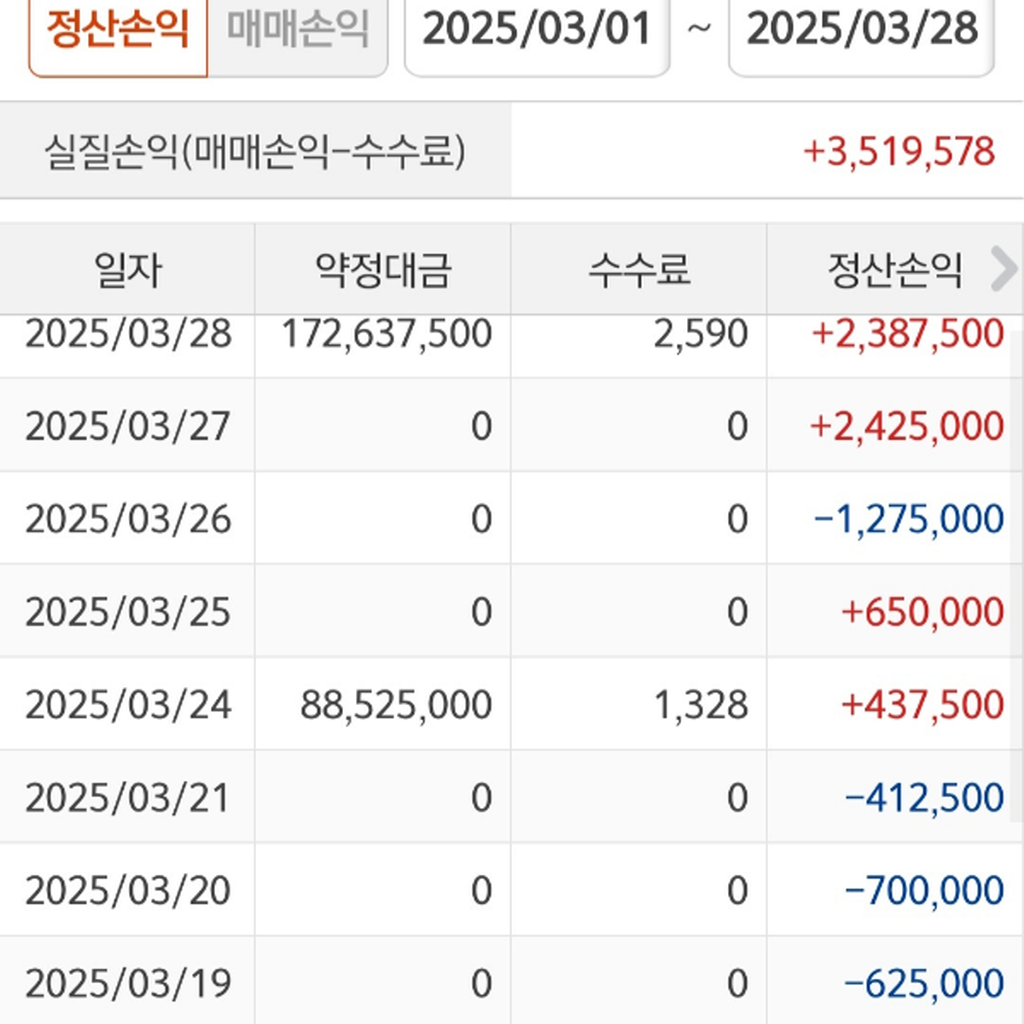Click the 약정대금 column header
Image resolution: width=1024 pixels, height=1024 pixels.
383,269
